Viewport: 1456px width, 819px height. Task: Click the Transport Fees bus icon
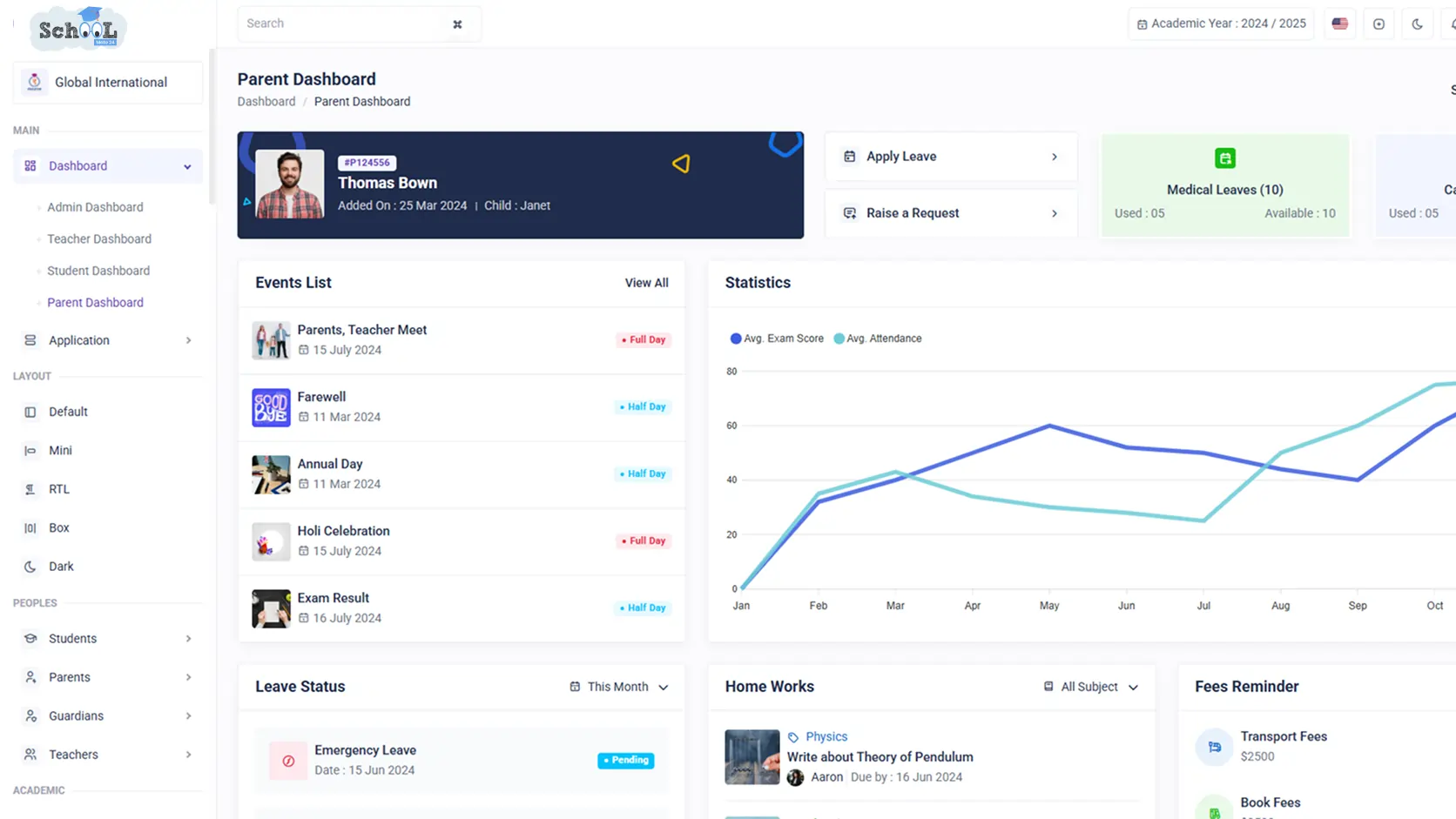pos(1214,747)
